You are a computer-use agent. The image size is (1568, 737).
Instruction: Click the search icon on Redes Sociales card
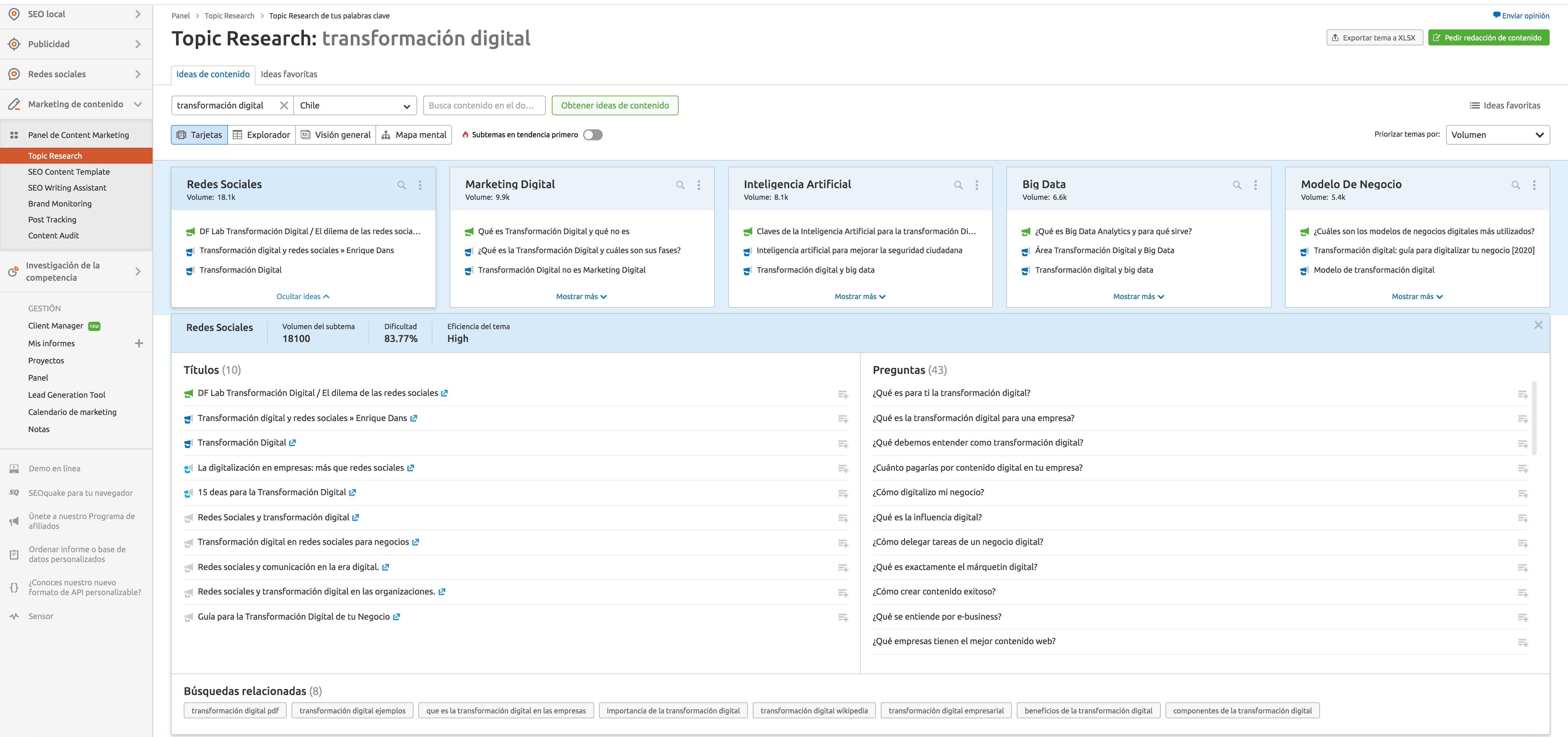click(x=402, y=185)
